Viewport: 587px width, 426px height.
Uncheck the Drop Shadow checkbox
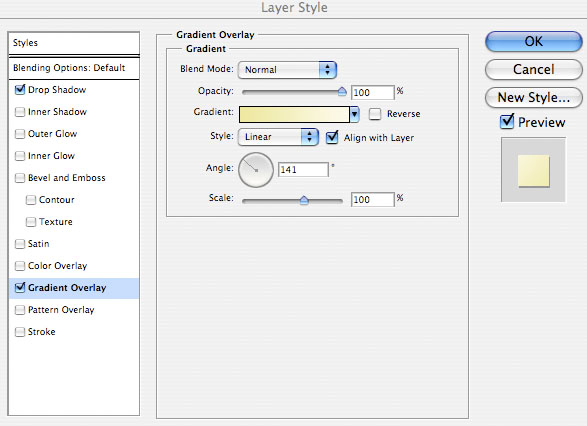pyautogui.click(x=20, y=90)
